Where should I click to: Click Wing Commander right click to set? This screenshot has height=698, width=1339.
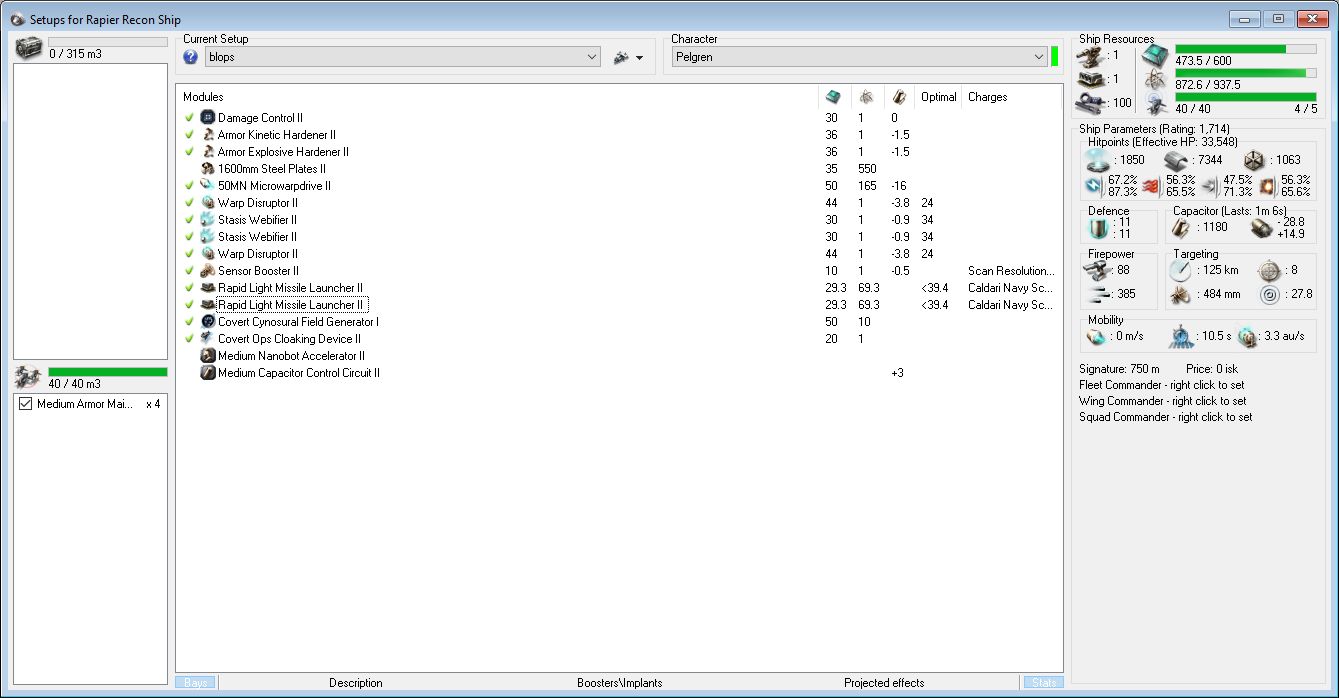[x=1163, y=401]
